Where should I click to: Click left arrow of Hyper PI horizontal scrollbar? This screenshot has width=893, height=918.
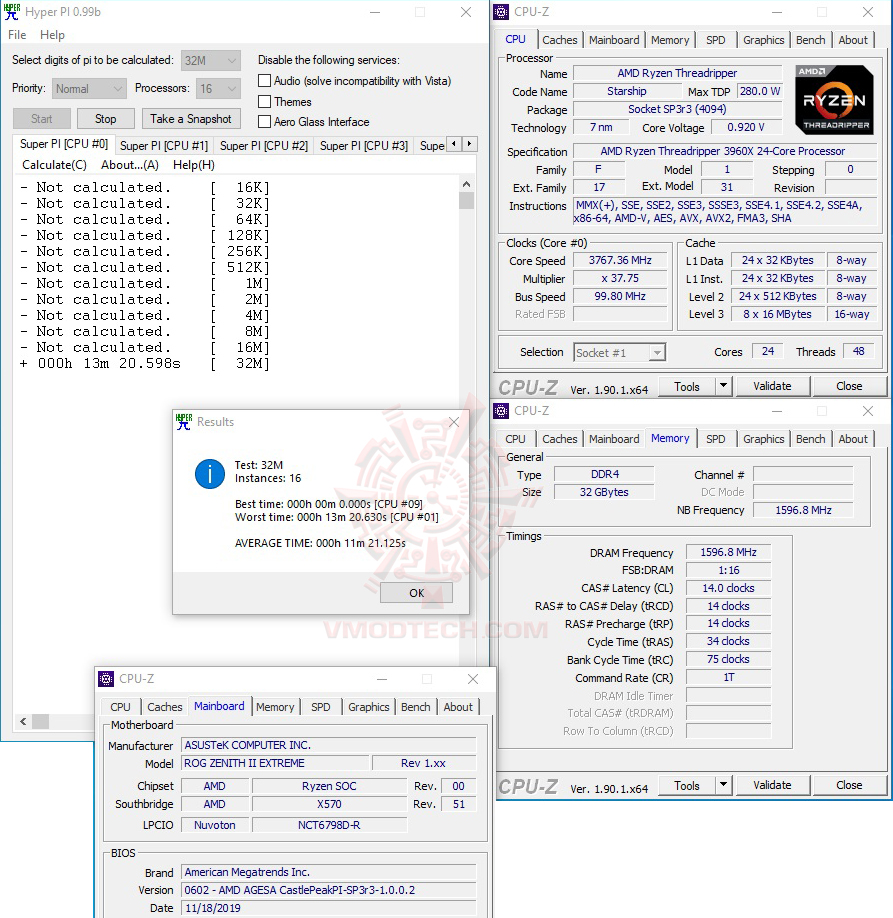[x=23, y=721]
